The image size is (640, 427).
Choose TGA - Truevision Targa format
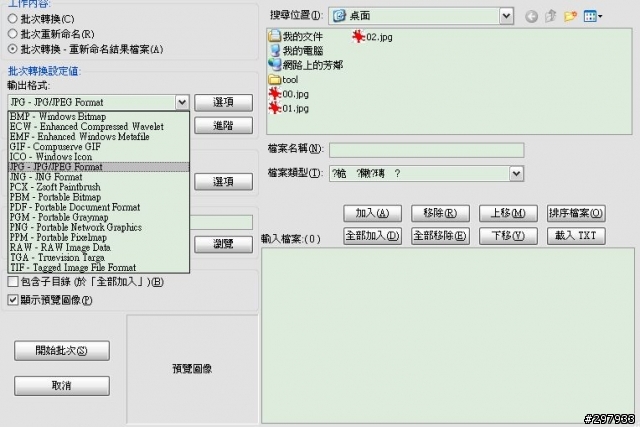(x=99, y=257)
